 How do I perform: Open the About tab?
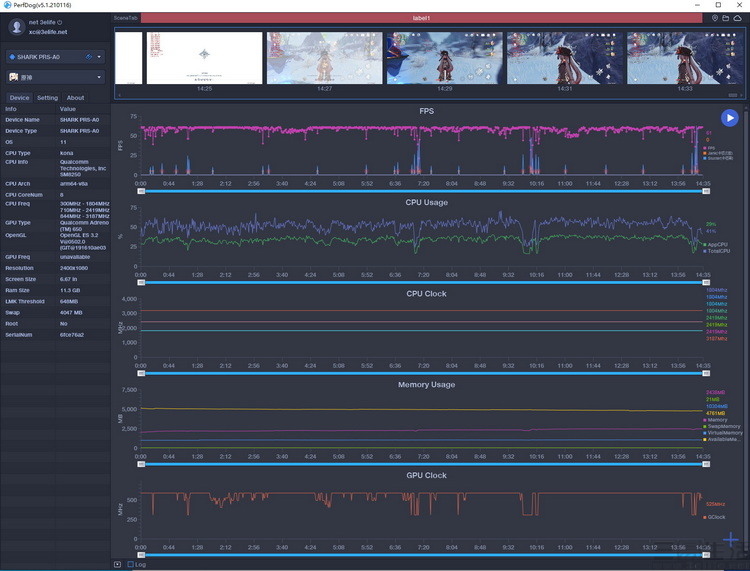click(x=75, y=98)
